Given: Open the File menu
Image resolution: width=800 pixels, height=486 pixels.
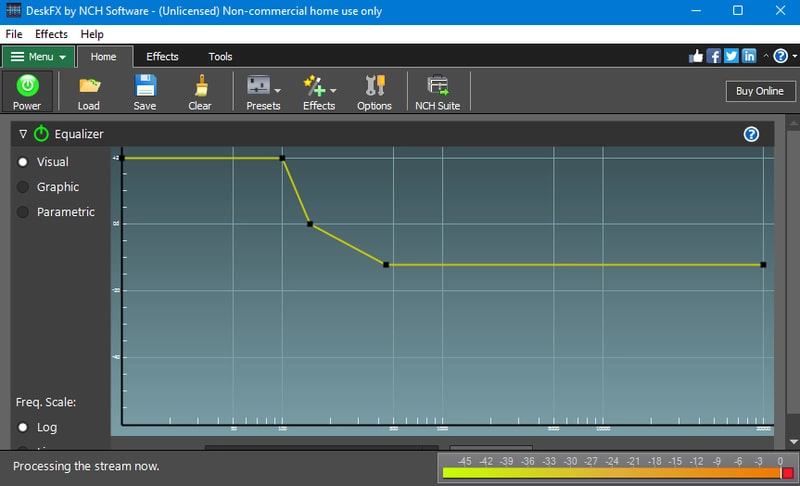Looking at the screenshot, I should [x=14, y=34].
